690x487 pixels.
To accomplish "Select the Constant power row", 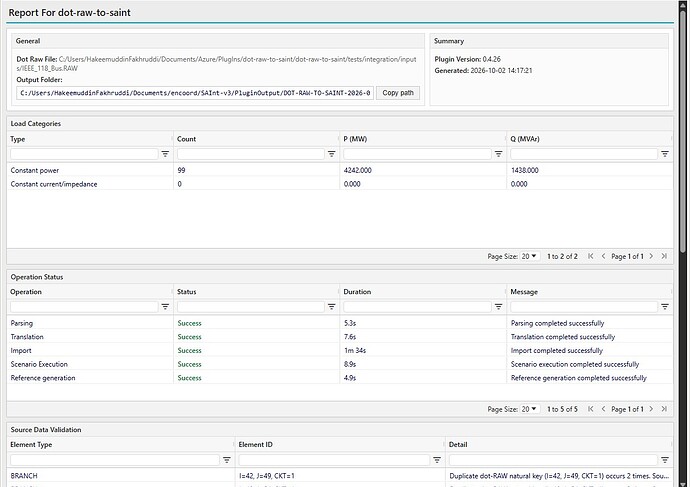I will point(340,170).
